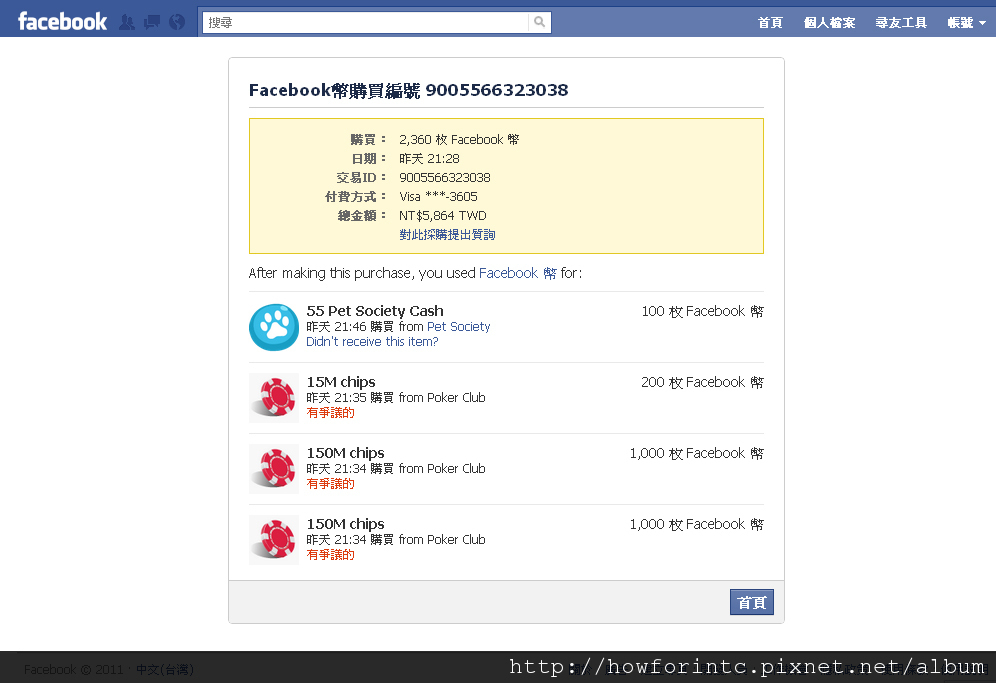The width and height of the screenshot is (996, 683).
Task: Click 100 枚 Facebook 幣 price
Action: 702,311
